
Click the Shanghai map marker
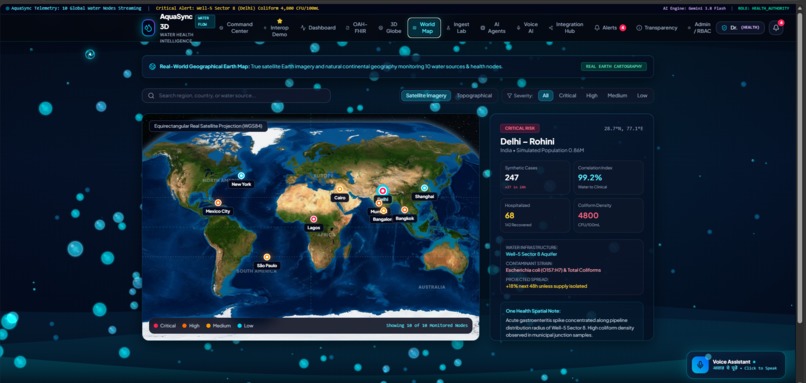click(424, 188)
